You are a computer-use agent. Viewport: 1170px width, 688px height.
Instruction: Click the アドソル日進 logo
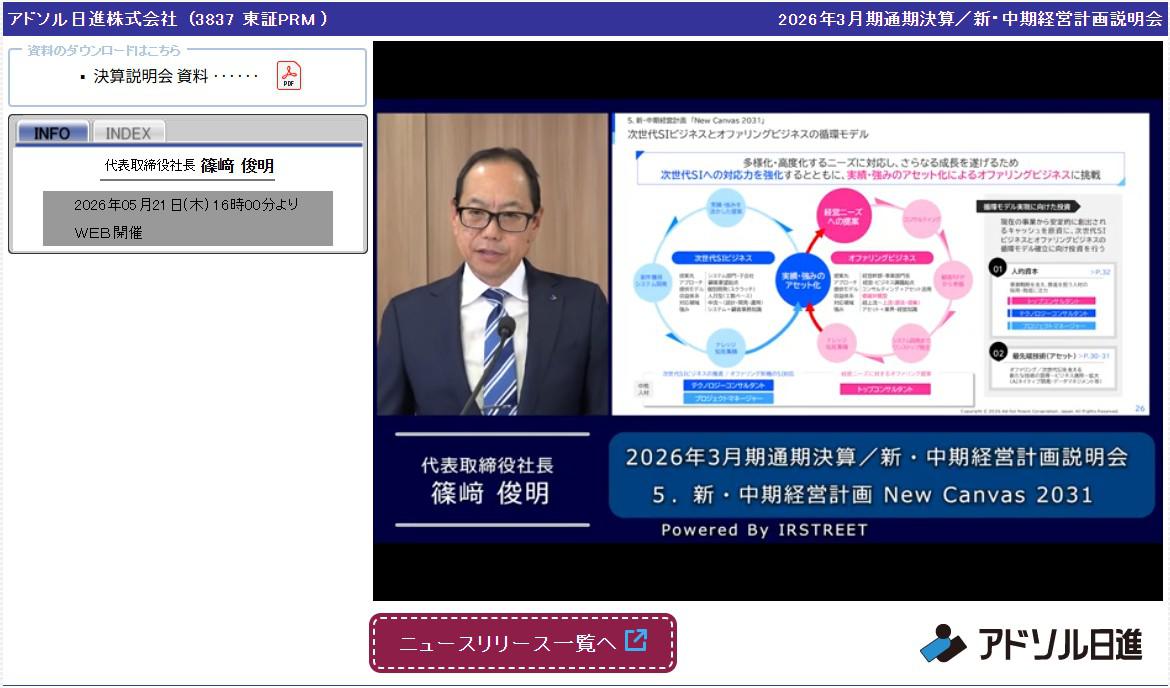[1031, 643]
